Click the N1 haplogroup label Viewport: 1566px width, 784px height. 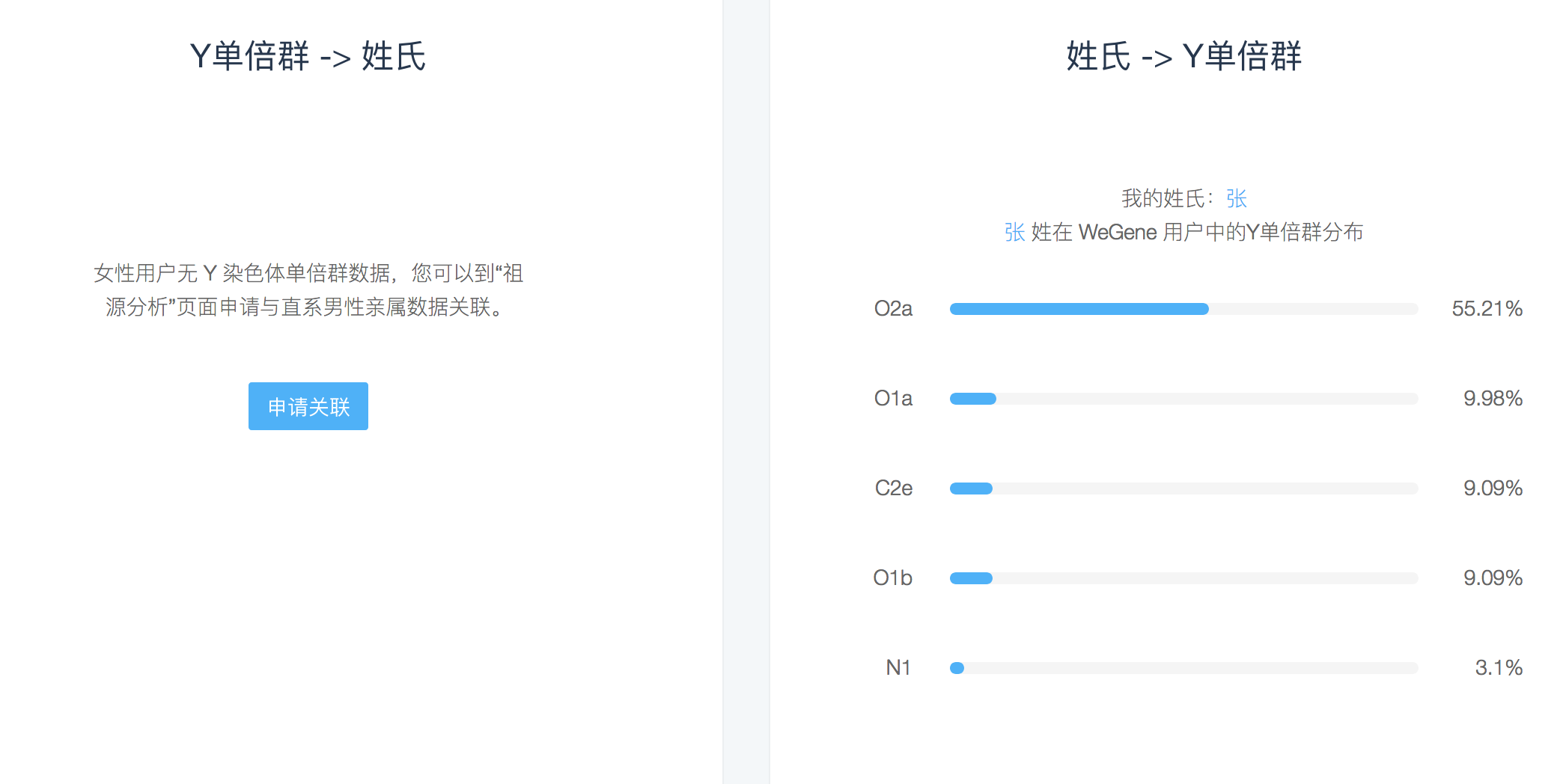[x=898, y=667]
